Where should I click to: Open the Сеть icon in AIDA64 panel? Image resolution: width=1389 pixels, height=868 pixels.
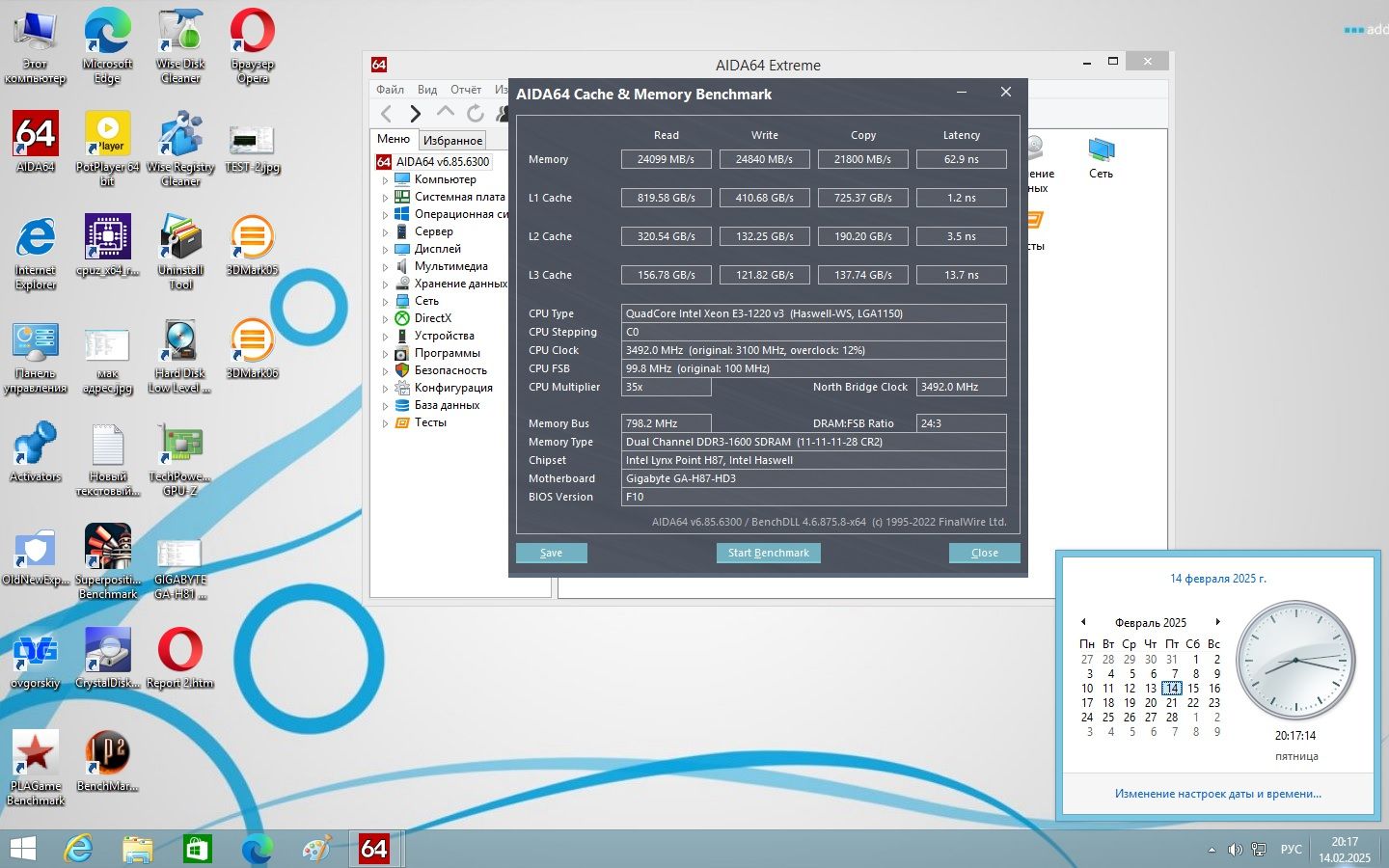tap(1101, 159)
